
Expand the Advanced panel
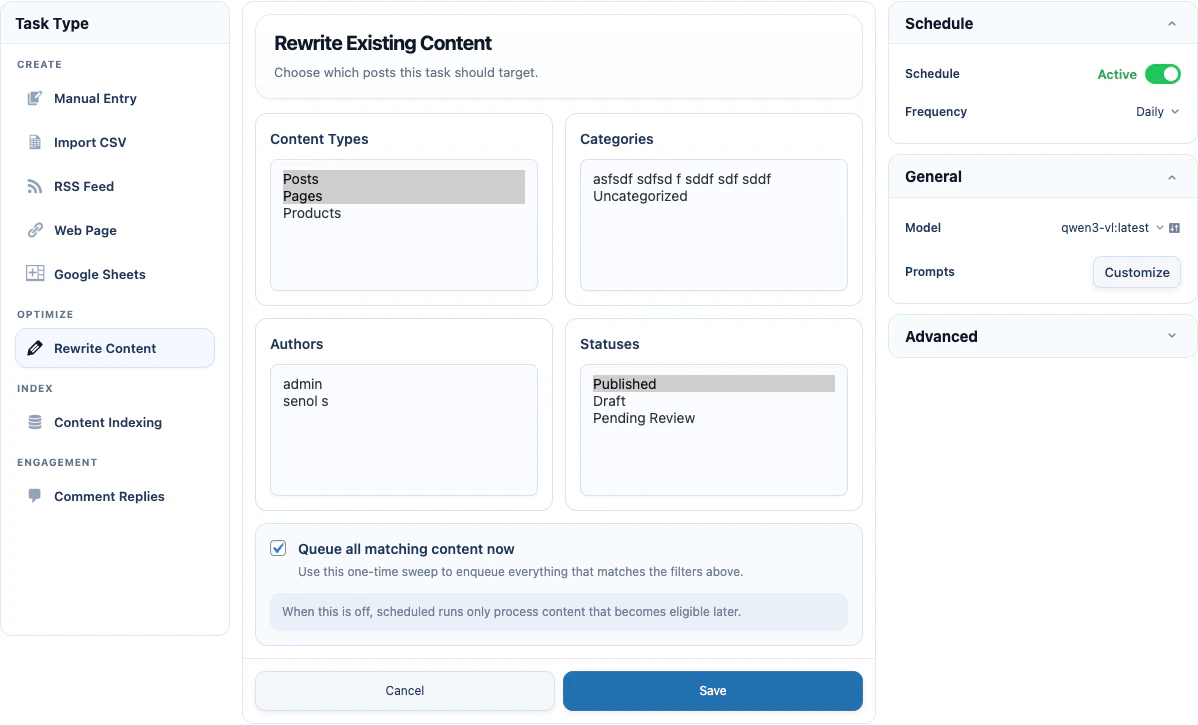click(x=1171, y=336)
